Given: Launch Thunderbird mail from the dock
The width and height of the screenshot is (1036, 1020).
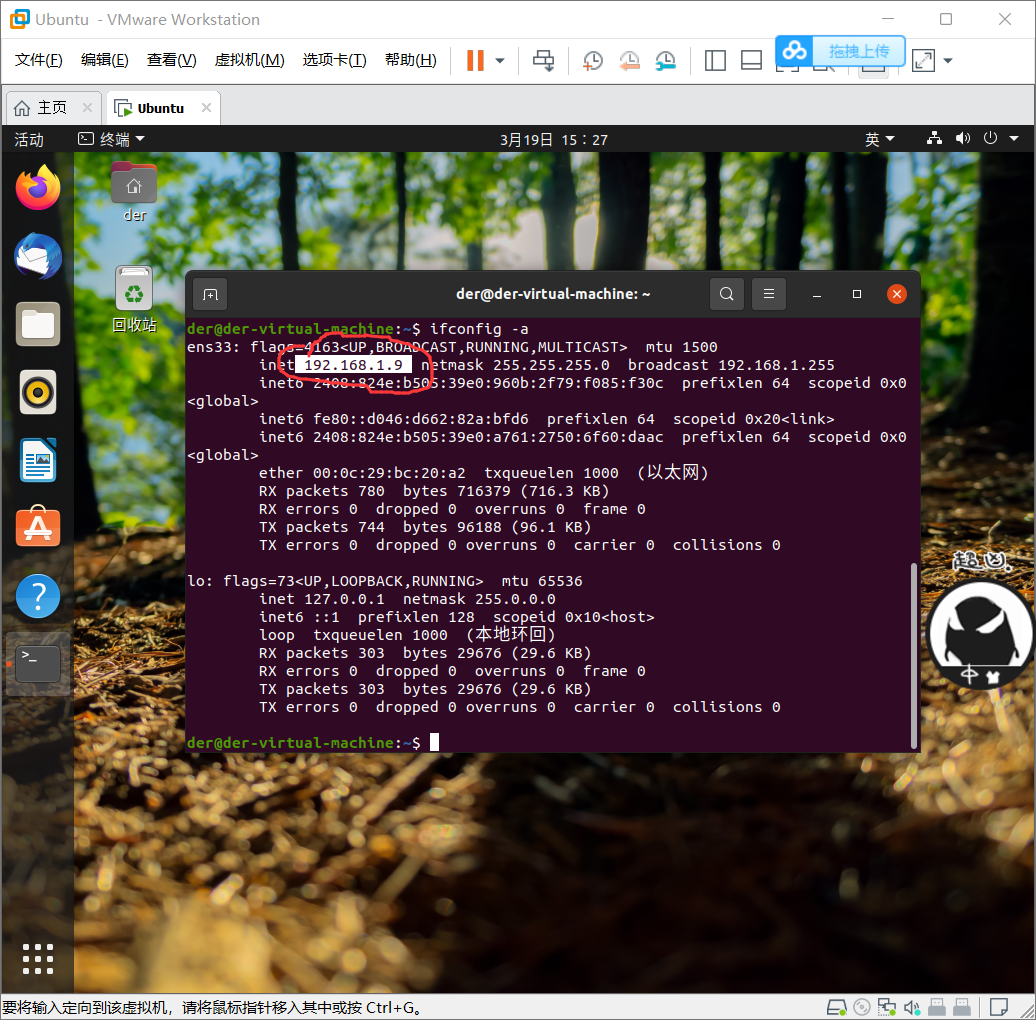Looking at the screenshot, I should 38,256.
